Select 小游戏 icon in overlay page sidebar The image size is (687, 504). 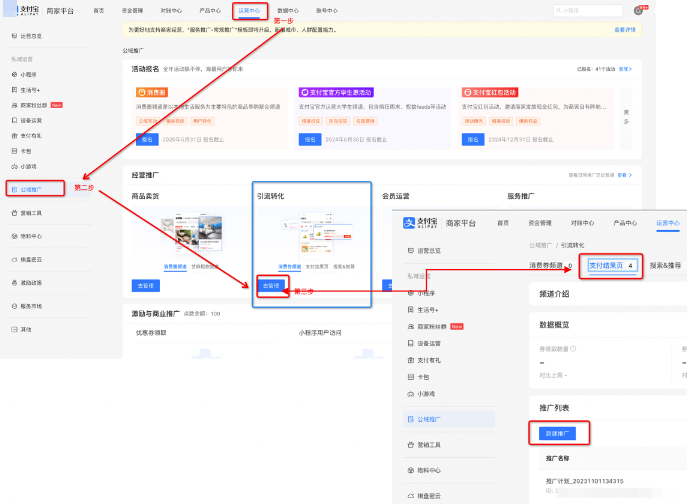[411, 394]
